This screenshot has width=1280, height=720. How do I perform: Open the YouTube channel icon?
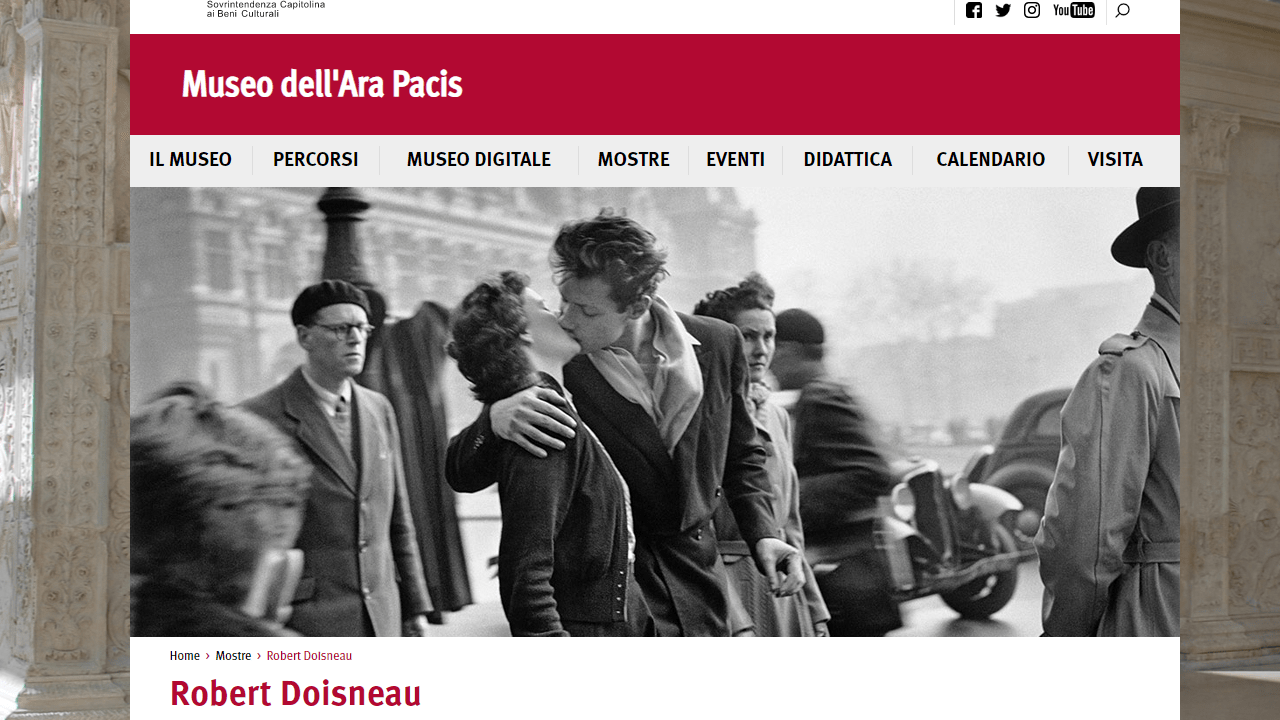1074,10
